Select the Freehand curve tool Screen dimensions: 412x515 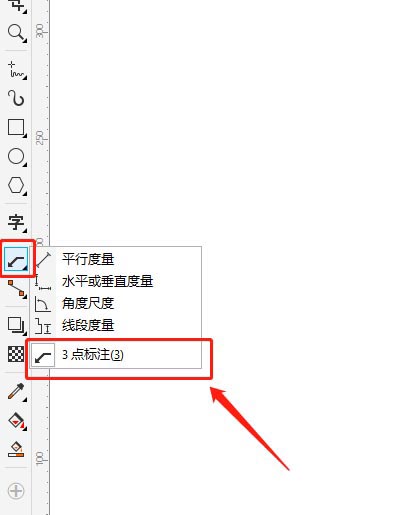[16, 70]
